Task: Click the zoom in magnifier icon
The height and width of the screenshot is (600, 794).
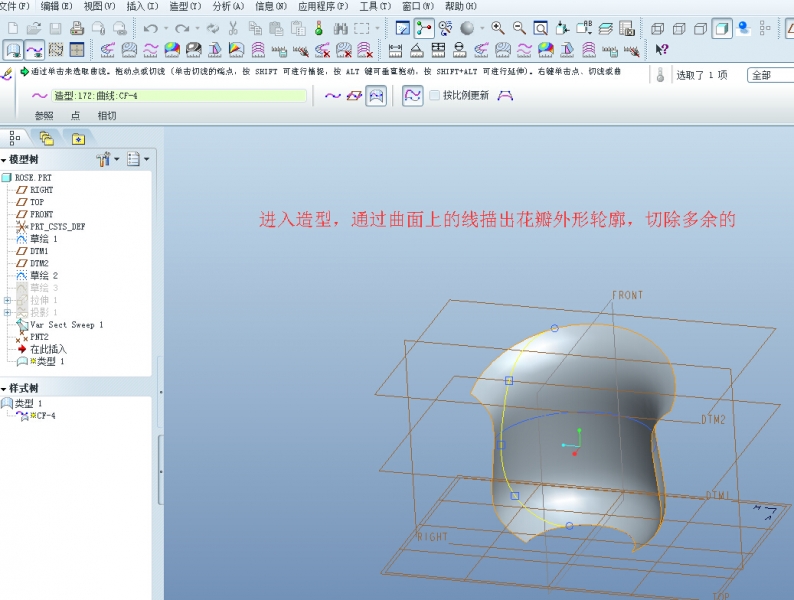Action: [x=497, y=28]
